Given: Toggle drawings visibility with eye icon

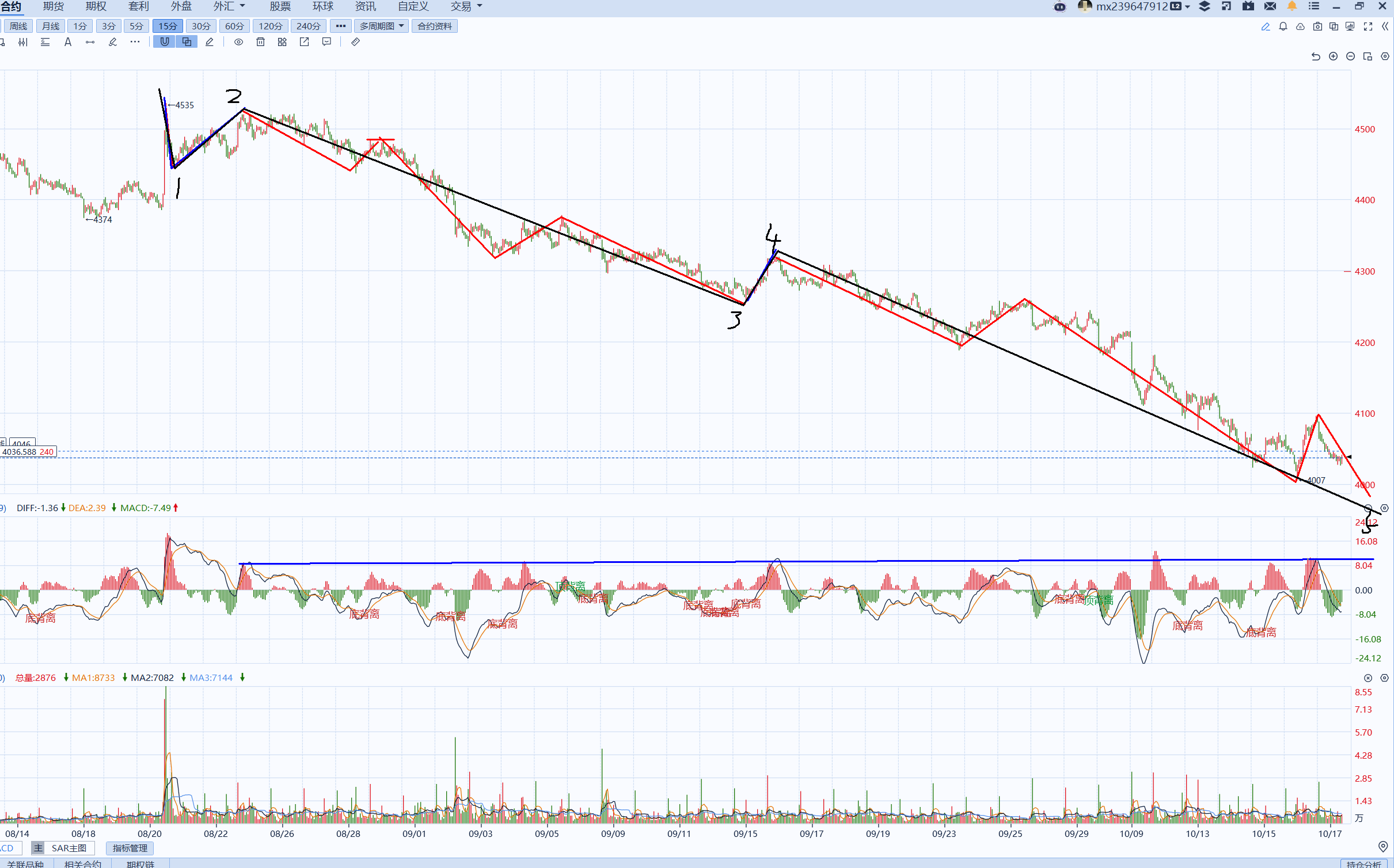Looking at the screenshot, I should point(238,42).
